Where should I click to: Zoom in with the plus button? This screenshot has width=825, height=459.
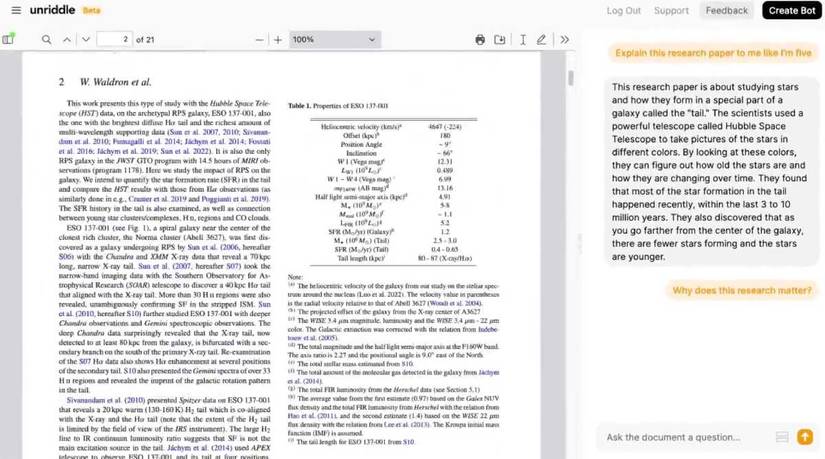[x=278, y=39]
